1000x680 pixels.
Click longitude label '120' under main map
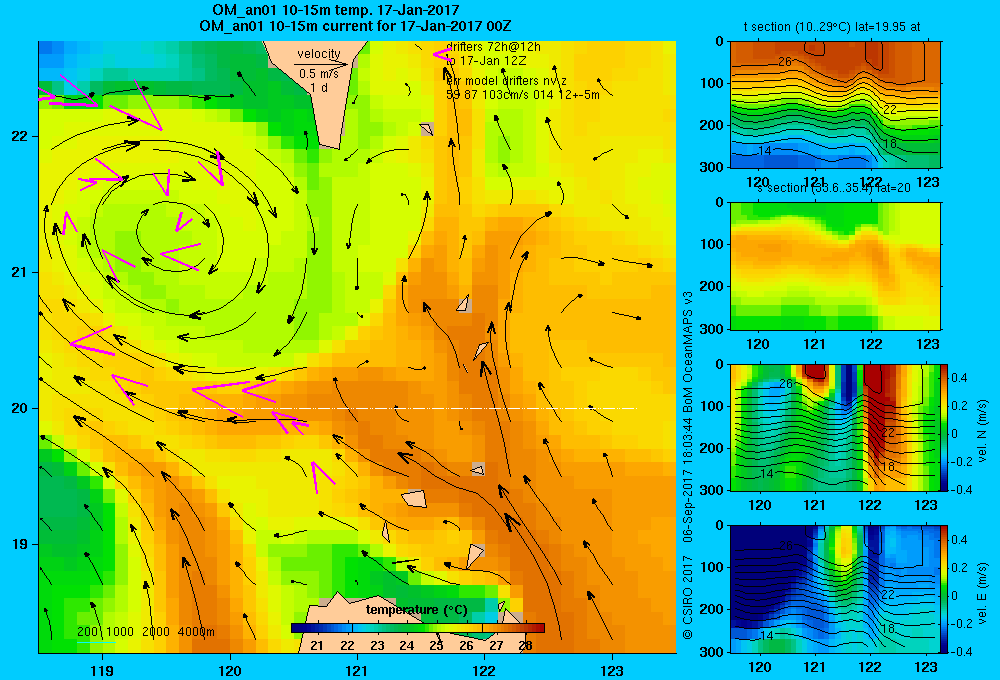230,670
